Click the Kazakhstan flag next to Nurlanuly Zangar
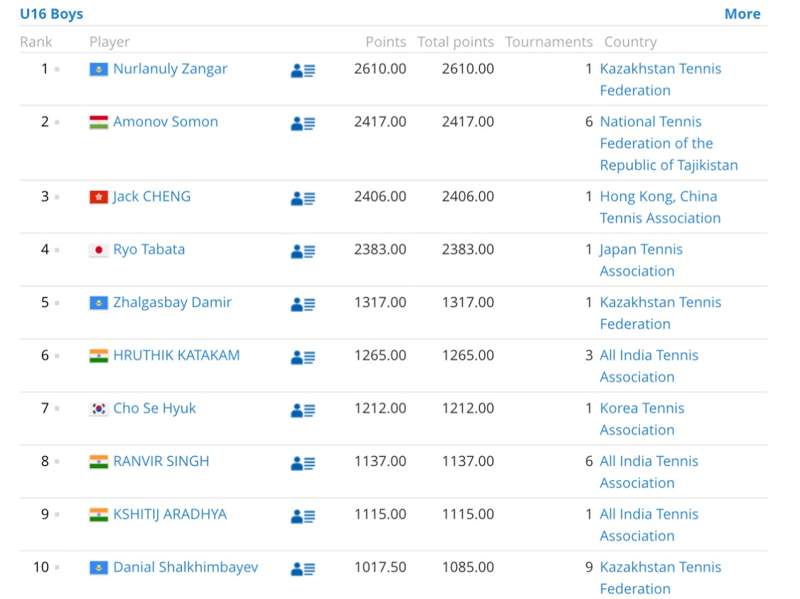800x599 pixels. pos(98,69)
